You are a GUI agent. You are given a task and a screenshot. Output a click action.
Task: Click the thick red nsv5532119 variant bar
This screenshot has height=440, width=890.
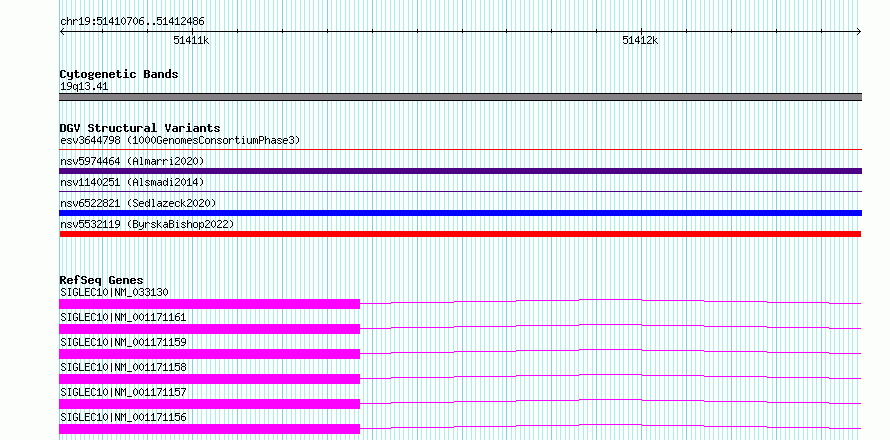(460, 234)
